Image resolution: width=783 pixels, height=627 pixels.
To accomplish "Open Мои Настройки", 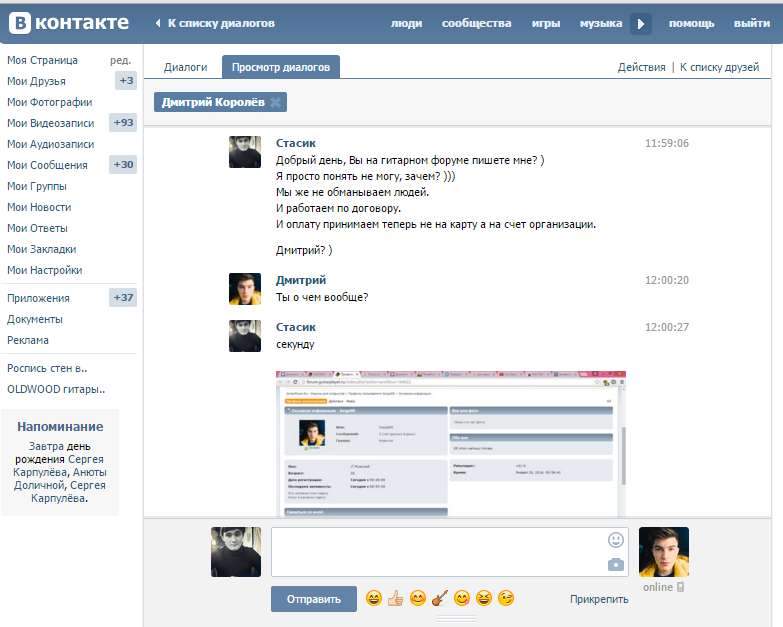I will point(44,270).
